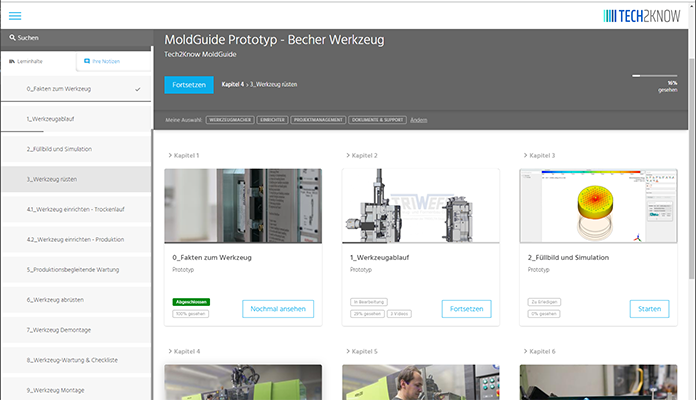Click the Nochmal ansehen button
Screen dimensions: 696x400
click(x=278, y=309)
